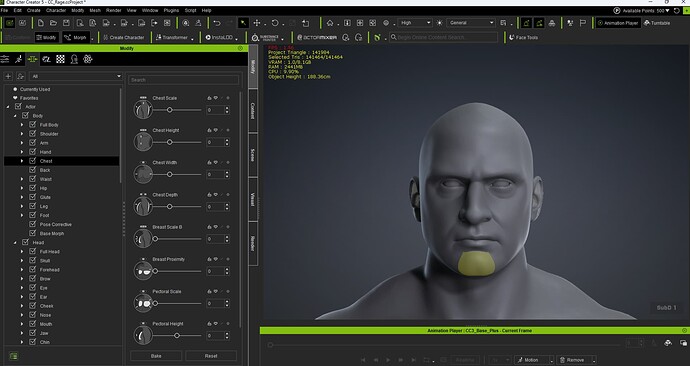Viewport: 690px width, 366px height.
Task: Click the InstaLOD button
Action: point(219,38)
